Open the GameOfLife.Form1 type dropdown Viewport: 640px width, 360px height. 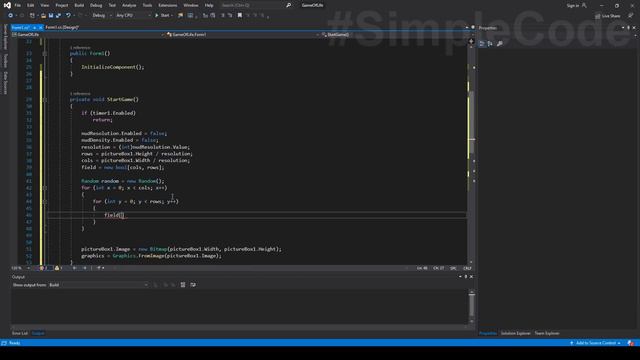[243, 35]
